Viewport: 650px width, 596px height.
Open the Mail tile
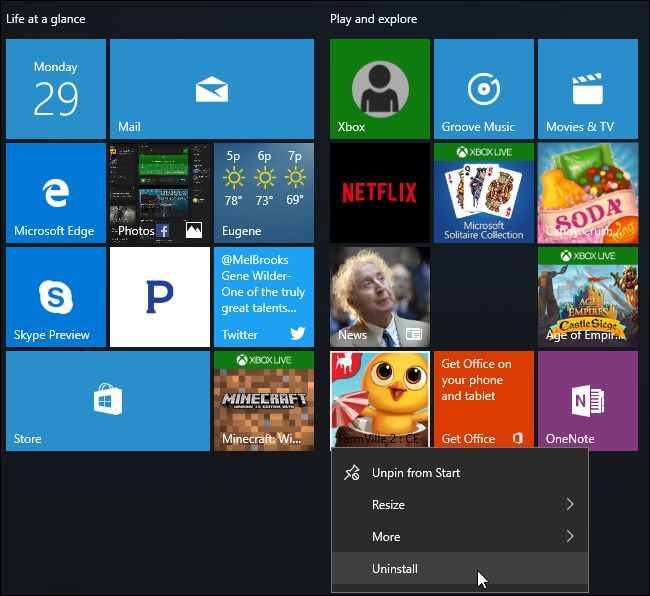(x=212, y=89)
